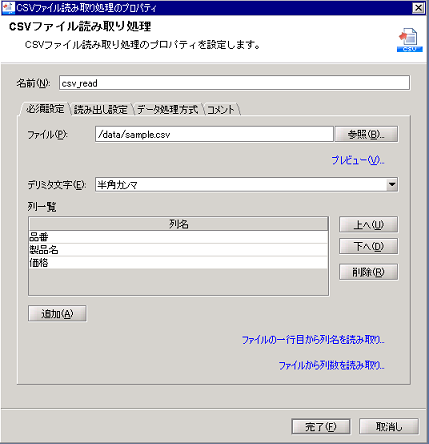429x444 pixels.
Task: Click the 削除(R) delete button
Action: (x=368, y=272)
